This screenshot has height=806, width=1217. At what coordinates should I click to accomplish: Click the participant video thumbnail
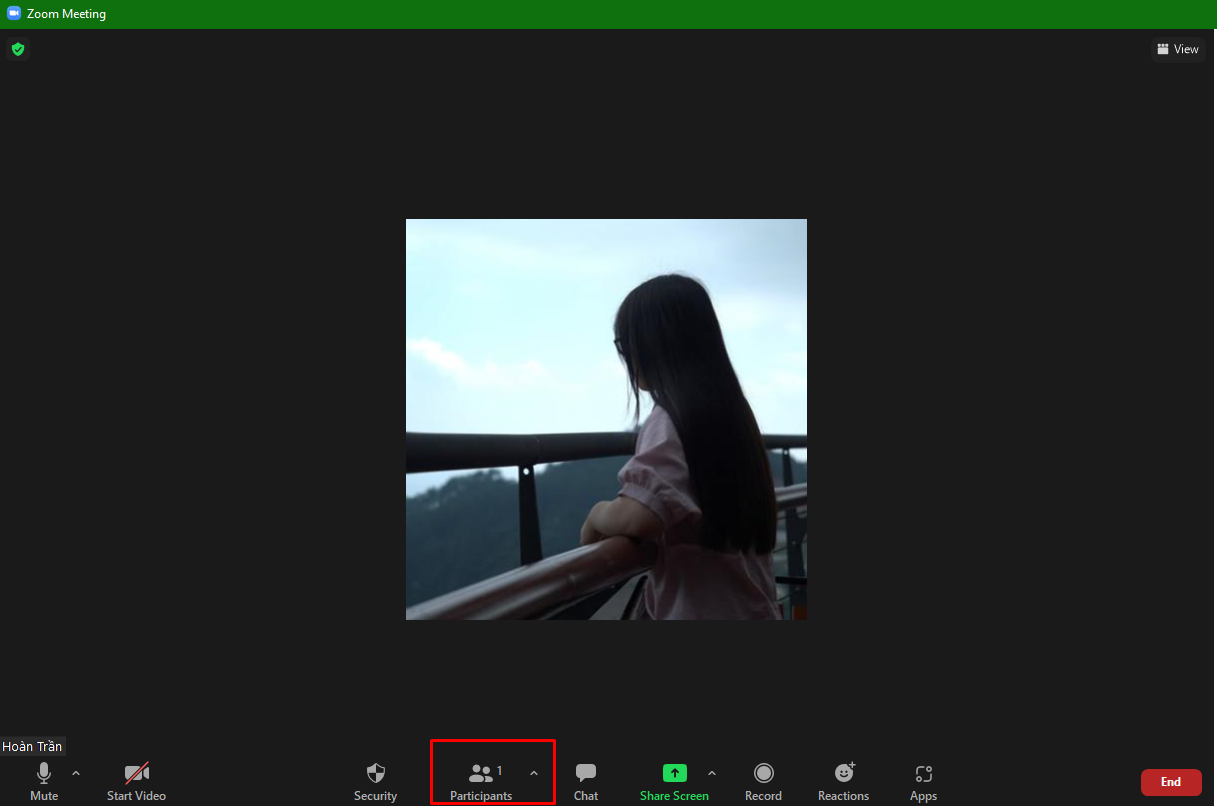point(606,418)
